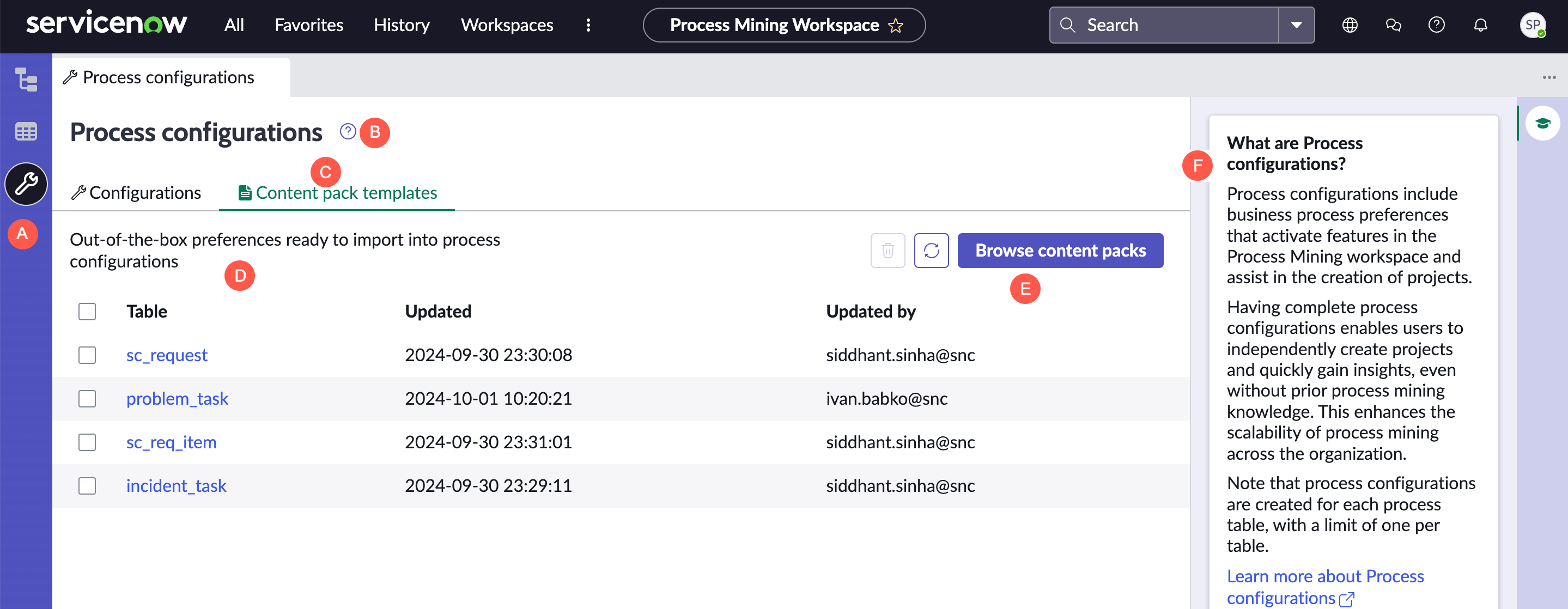Image resolution: width=1568 pixels, height=609 pixels.
Task: Open the notifications bell icon
Action: click(1480, 25)
